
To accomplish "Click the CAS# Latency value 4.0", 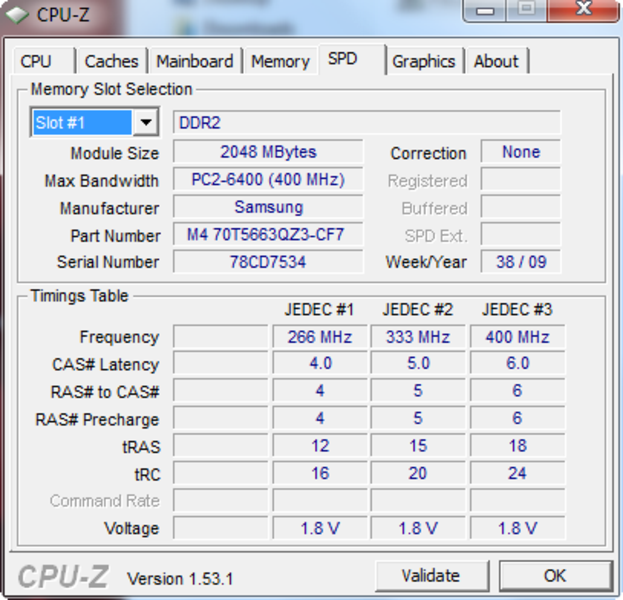I will click(320, 364).
